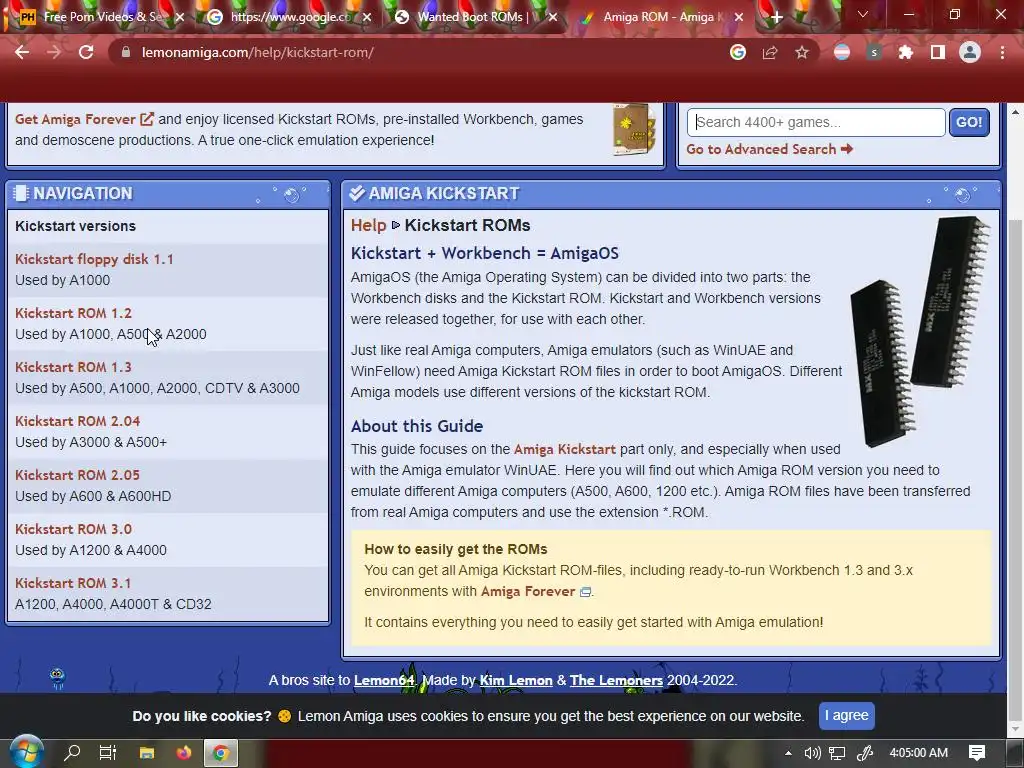Open the Extensions puzzle icon
1024x768 pixels.
(x=906, y=52)
